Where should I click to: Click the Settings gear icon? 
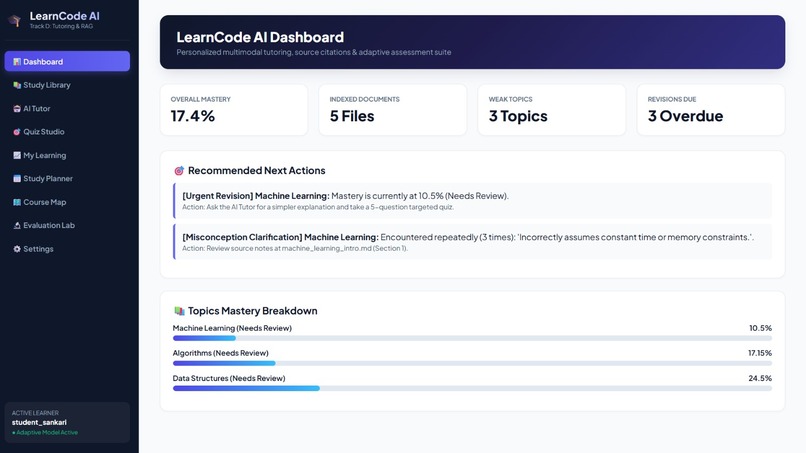[17, 249]
